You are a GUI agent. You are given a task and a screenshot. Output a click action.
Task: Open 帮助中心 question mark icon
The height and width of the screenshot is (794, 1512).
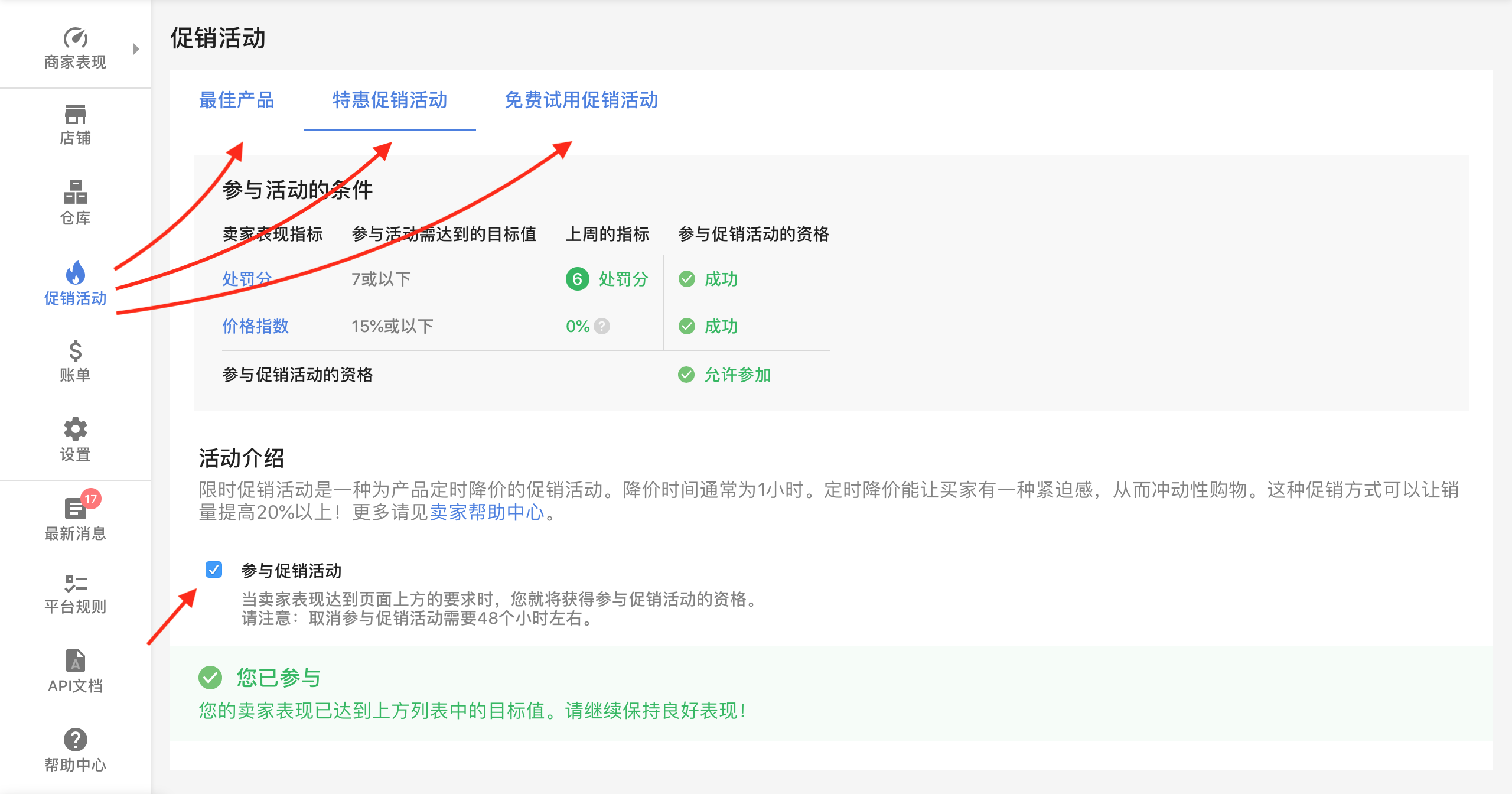75,740
